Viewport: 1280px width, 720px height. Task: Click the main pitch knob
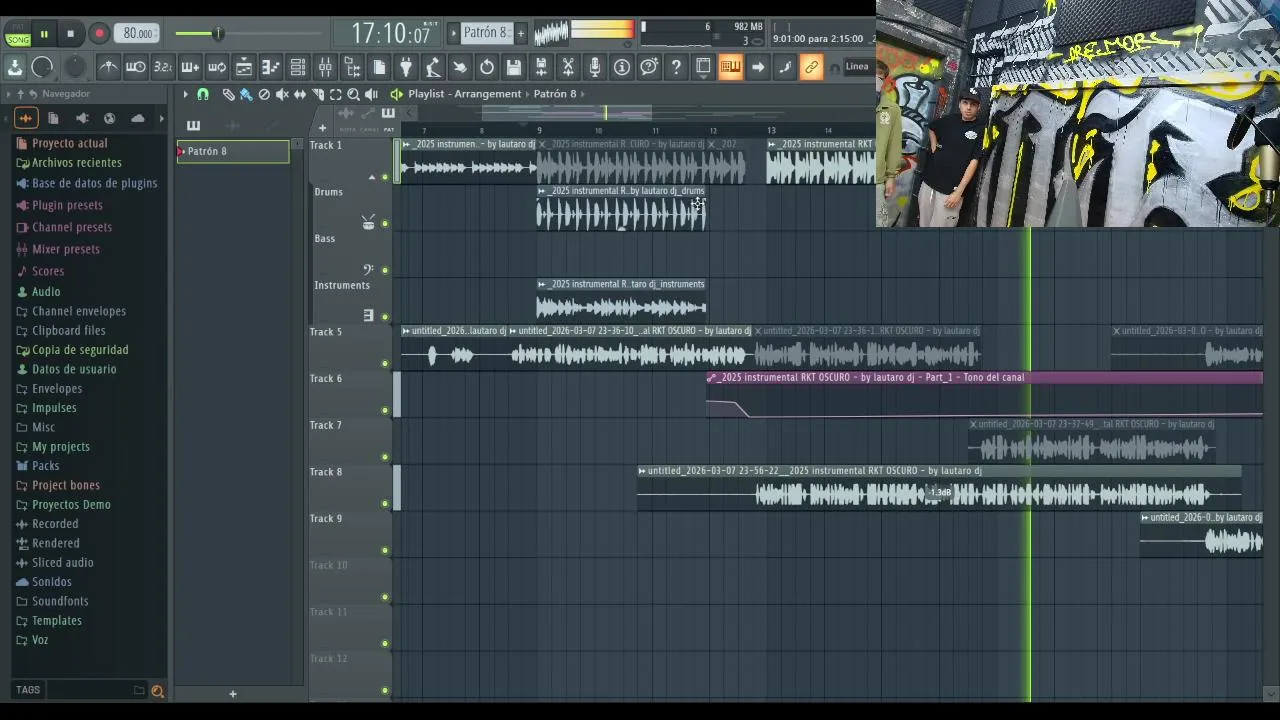point(75,67)
